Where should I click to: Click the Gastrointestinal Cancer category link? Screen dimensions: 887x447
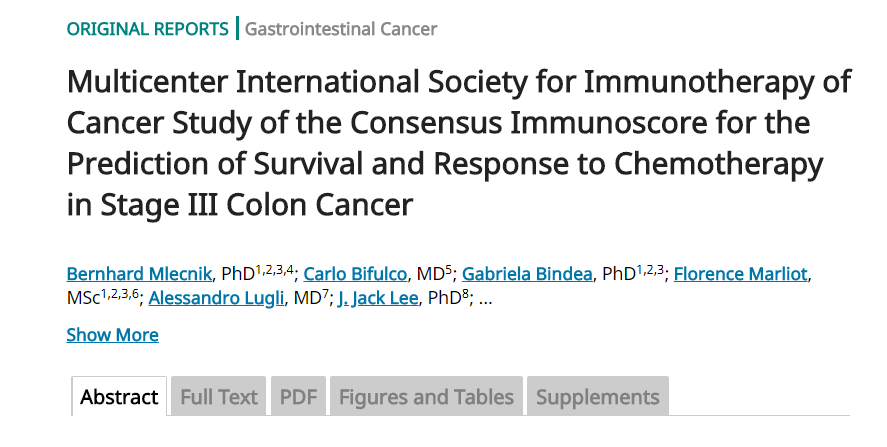341,29
